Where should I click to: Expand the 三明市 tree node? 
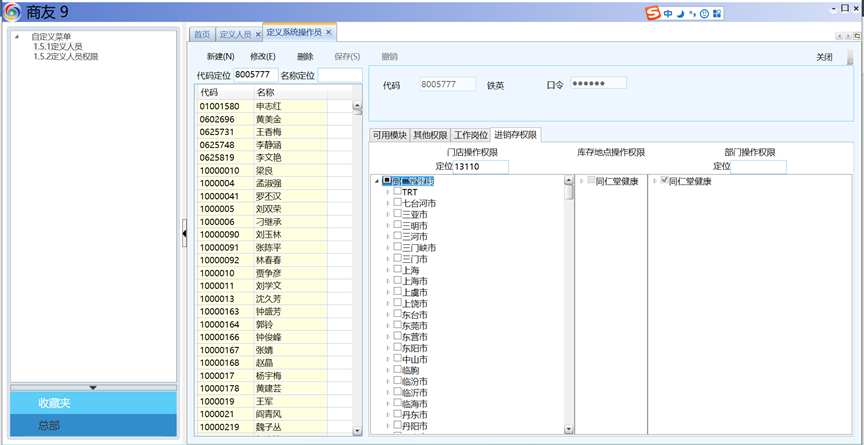click(388, 226)
